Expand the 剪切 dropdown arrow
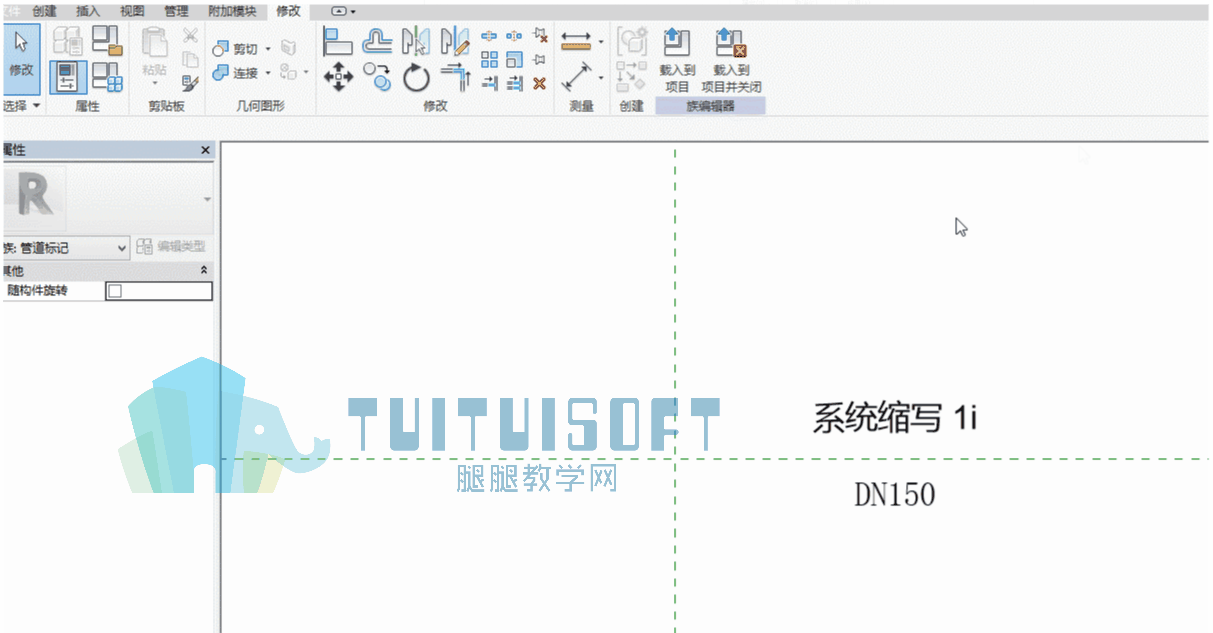This screenshot has height=633, width=1213. pos(268,49)
